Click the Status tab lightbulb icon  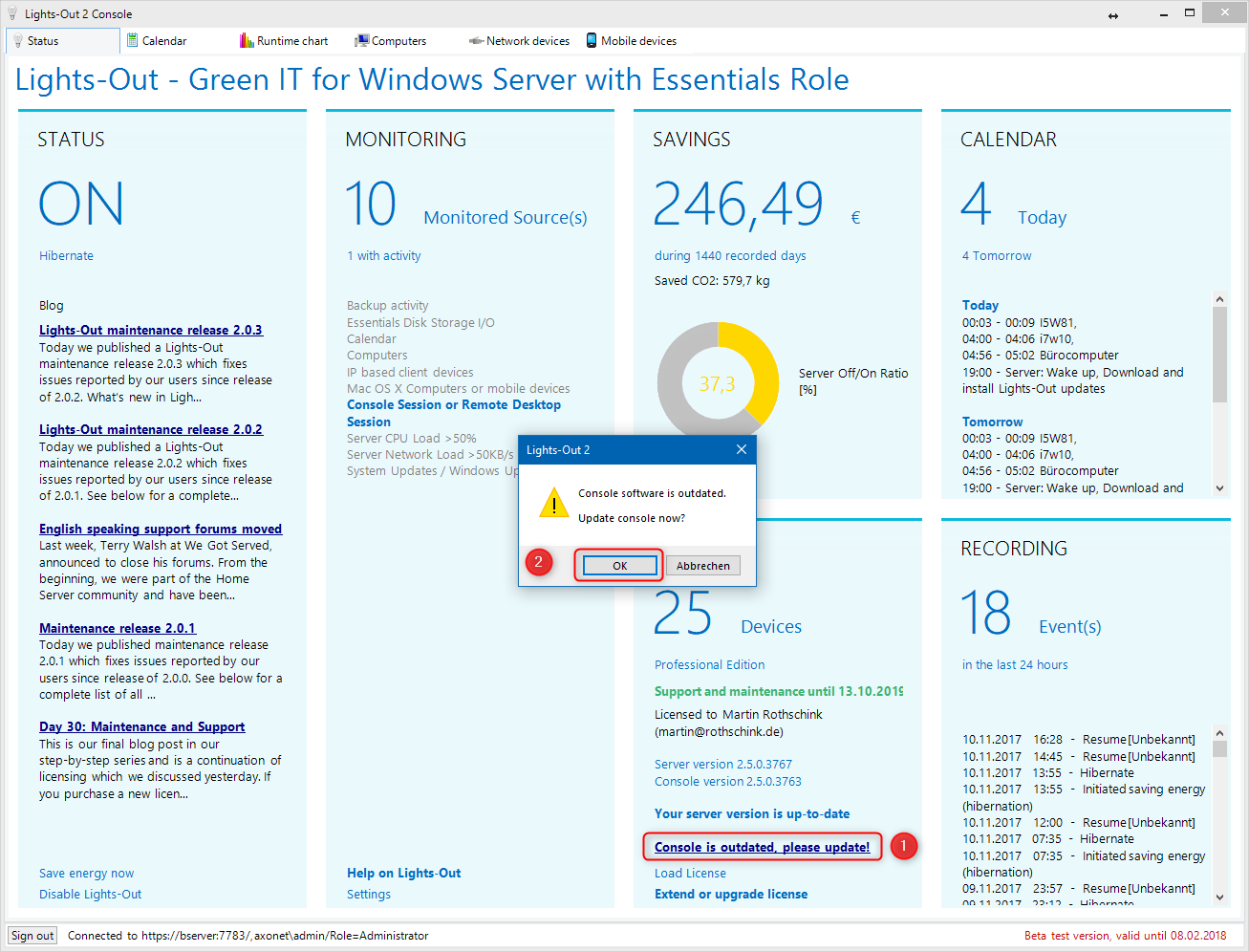coord(18,41)
